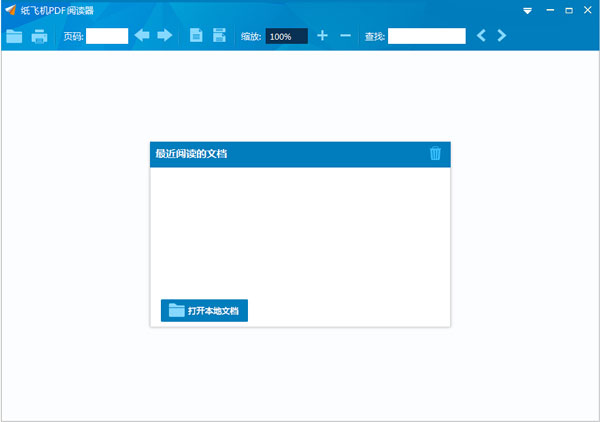
Task: Focus the 查找 search text field
Action: (427, 36)
